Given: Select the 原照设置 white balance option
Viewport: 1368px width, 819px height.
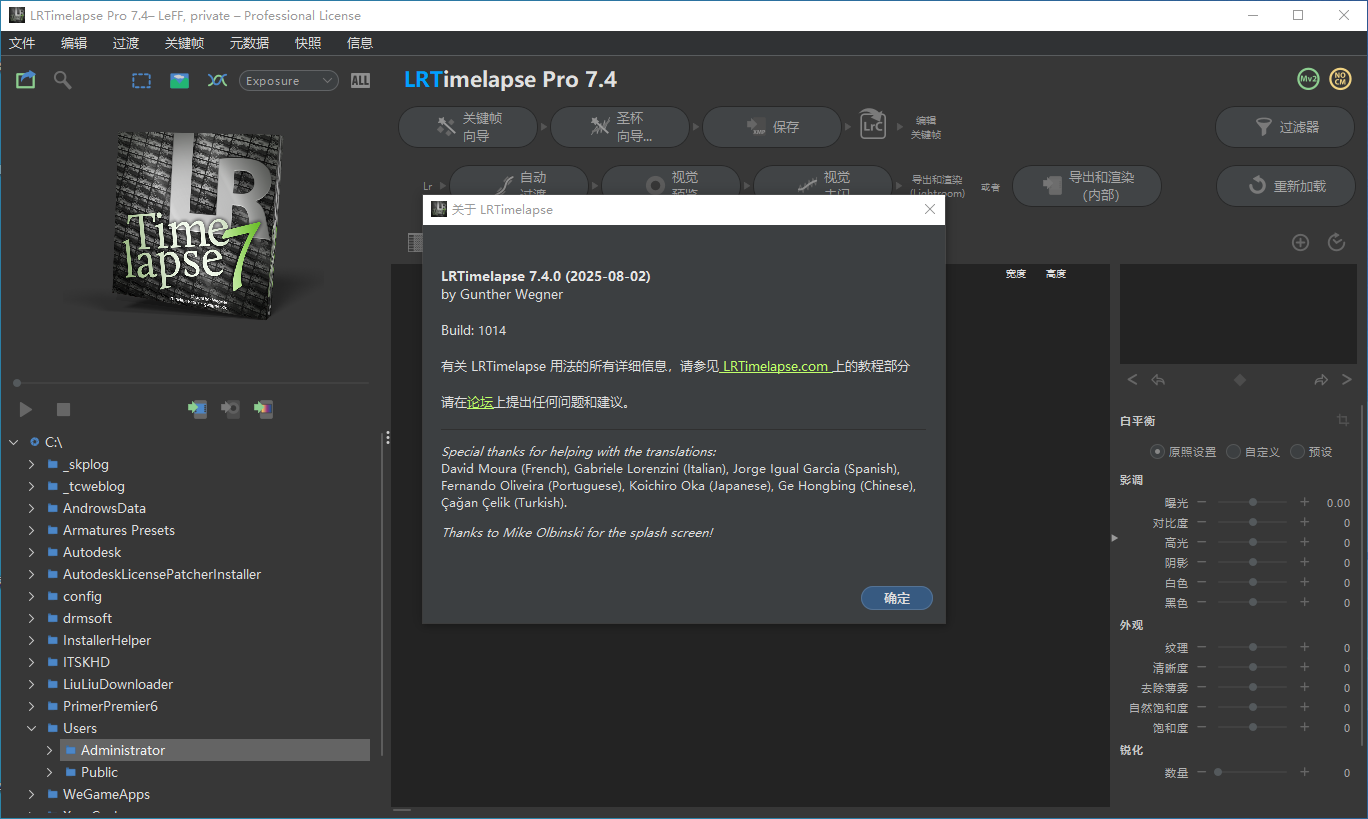Looking at the screenshot, I should [1158, 452].
